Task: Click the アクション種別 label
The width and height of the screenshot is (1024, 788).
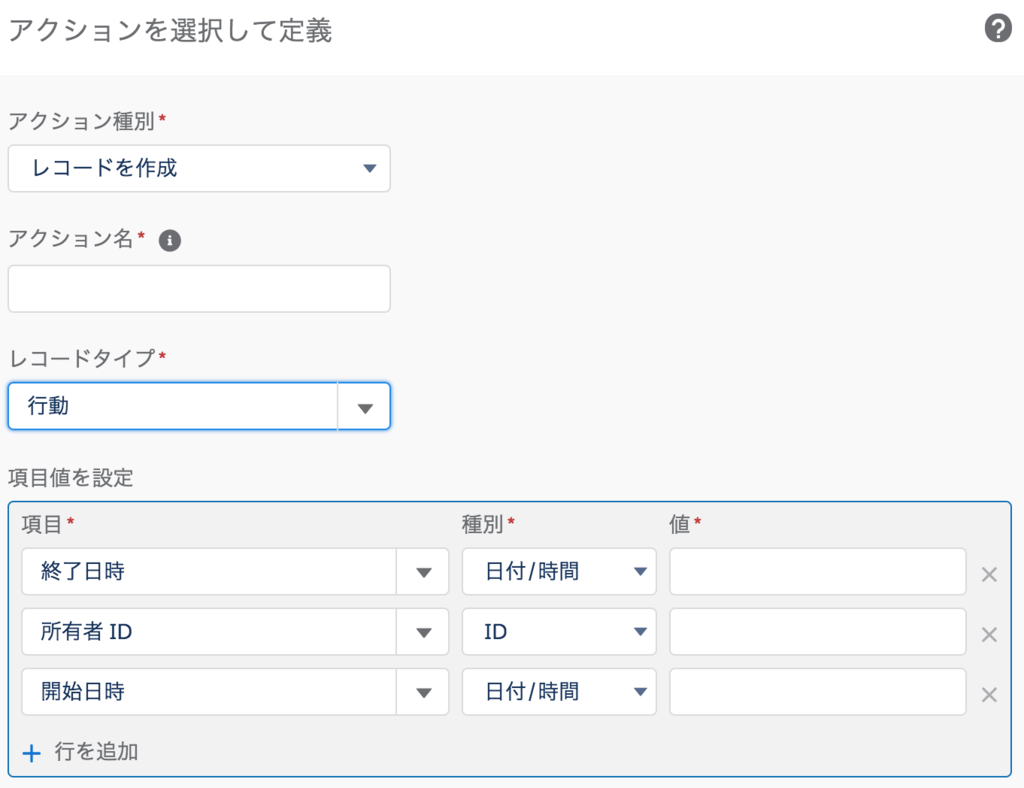Action: 82,121
